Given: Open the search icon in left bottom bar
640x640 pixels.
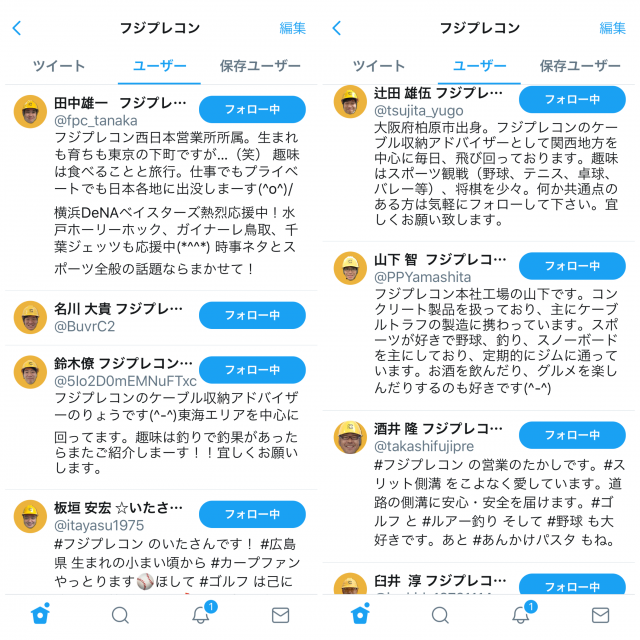Looking at the screenshot, I should coord(120,615).
